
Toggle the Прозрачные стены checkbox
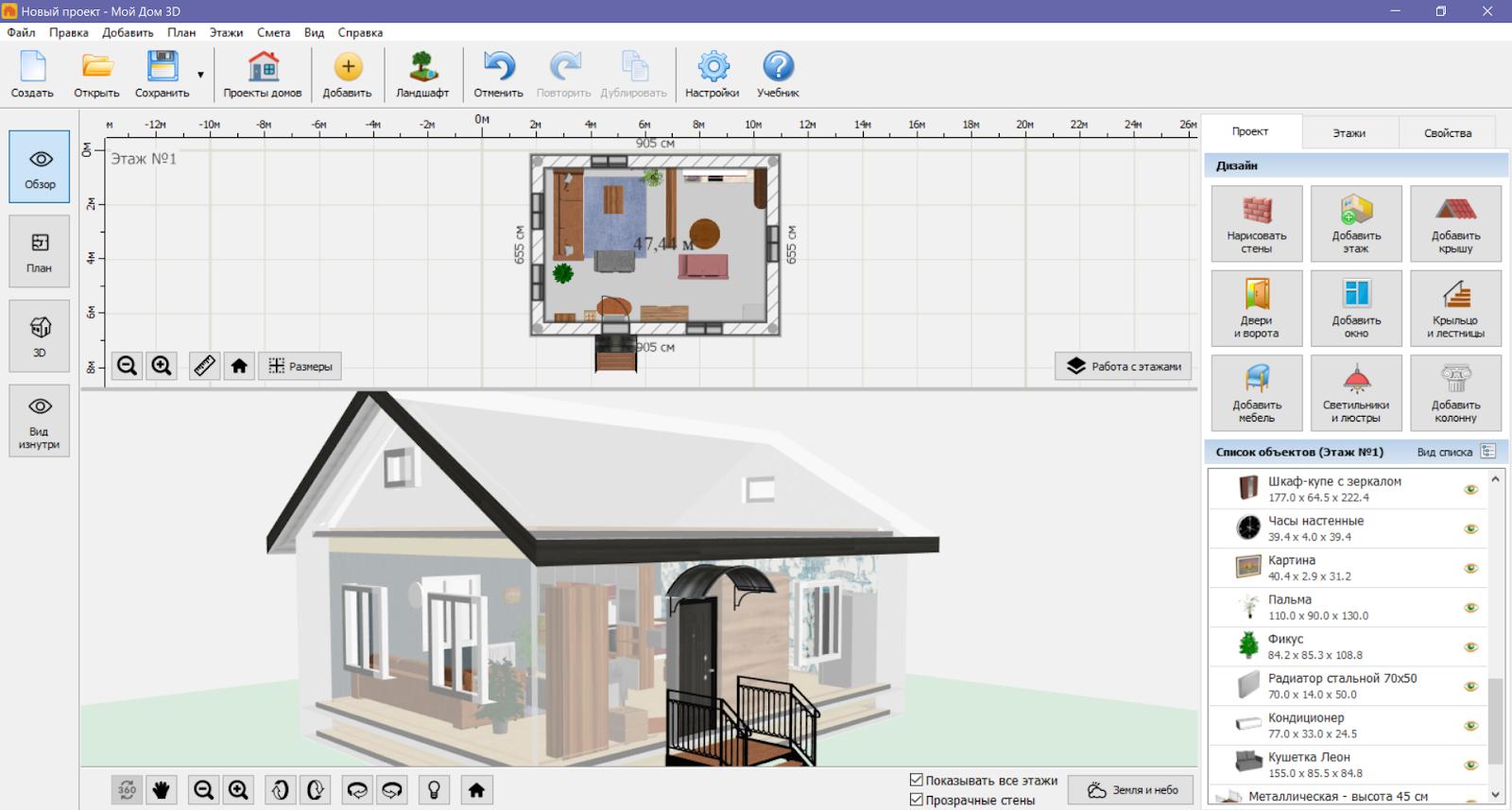pyautogui.click(x=916, y=800)
